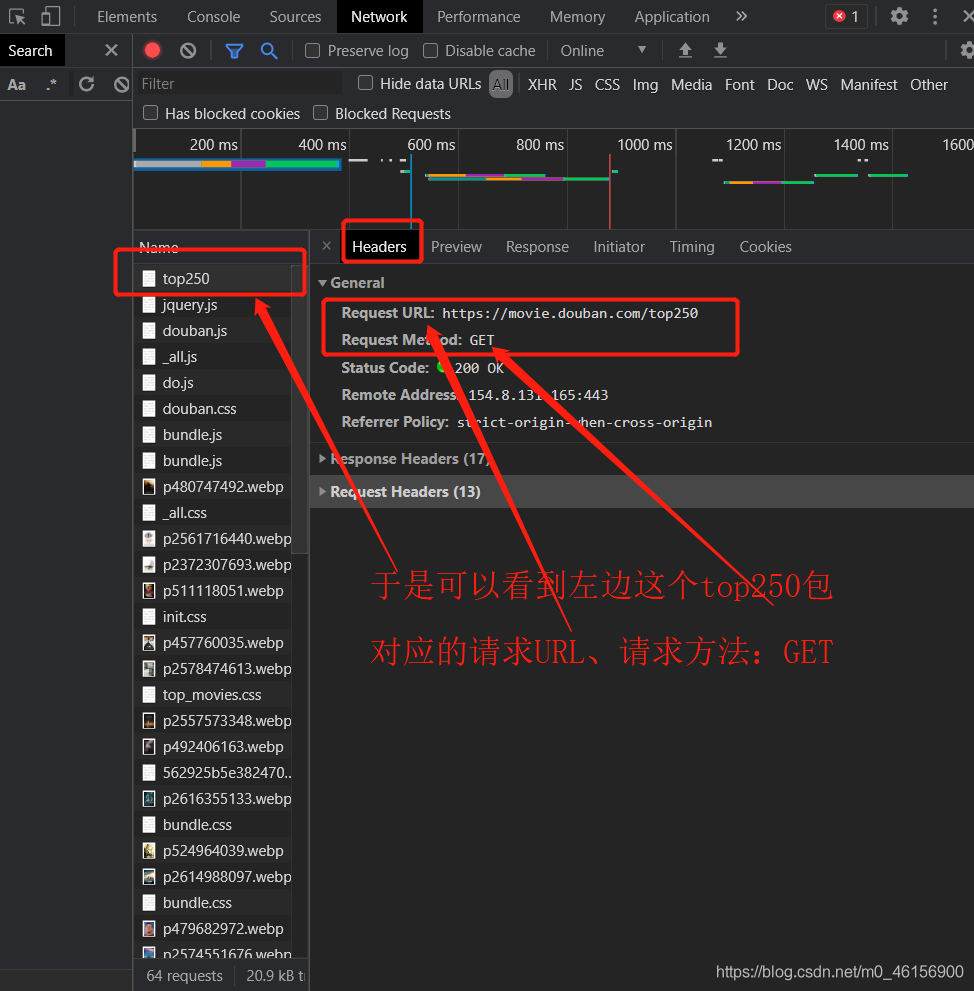This screenshot has height=991, width=974.
Task: Close the request details pane
Action: pos(326,246)
